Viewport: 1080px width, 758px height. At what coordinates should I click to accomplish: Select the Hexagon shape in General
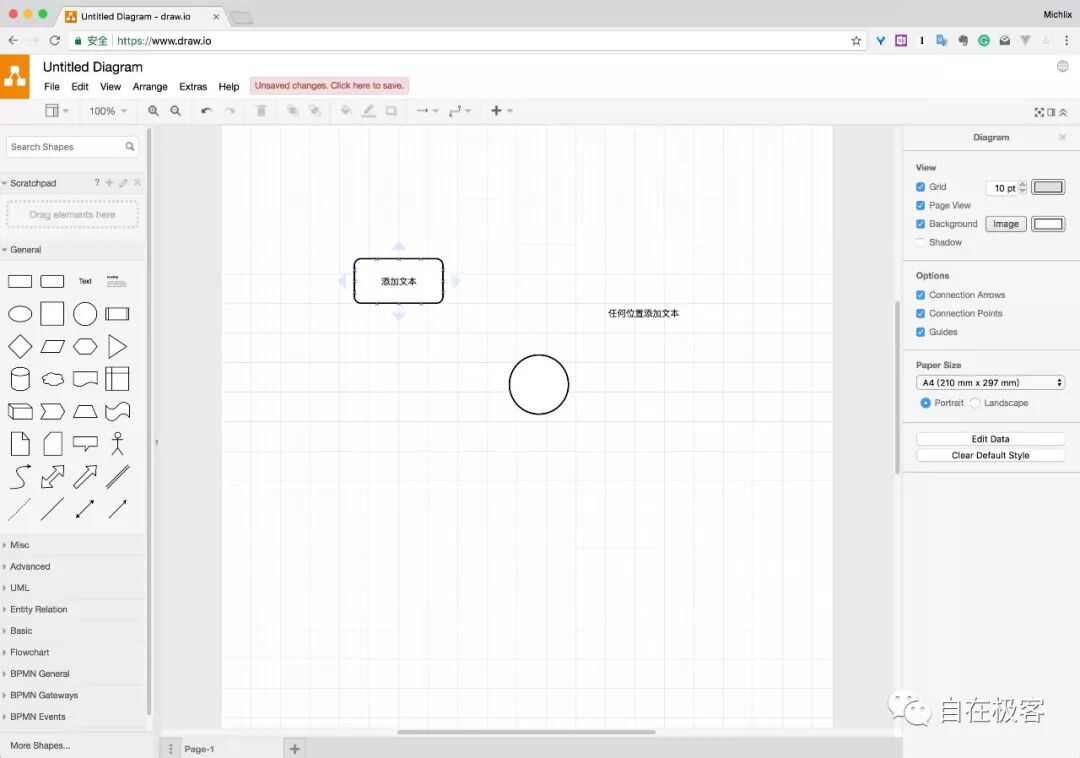tap(85, 346)
